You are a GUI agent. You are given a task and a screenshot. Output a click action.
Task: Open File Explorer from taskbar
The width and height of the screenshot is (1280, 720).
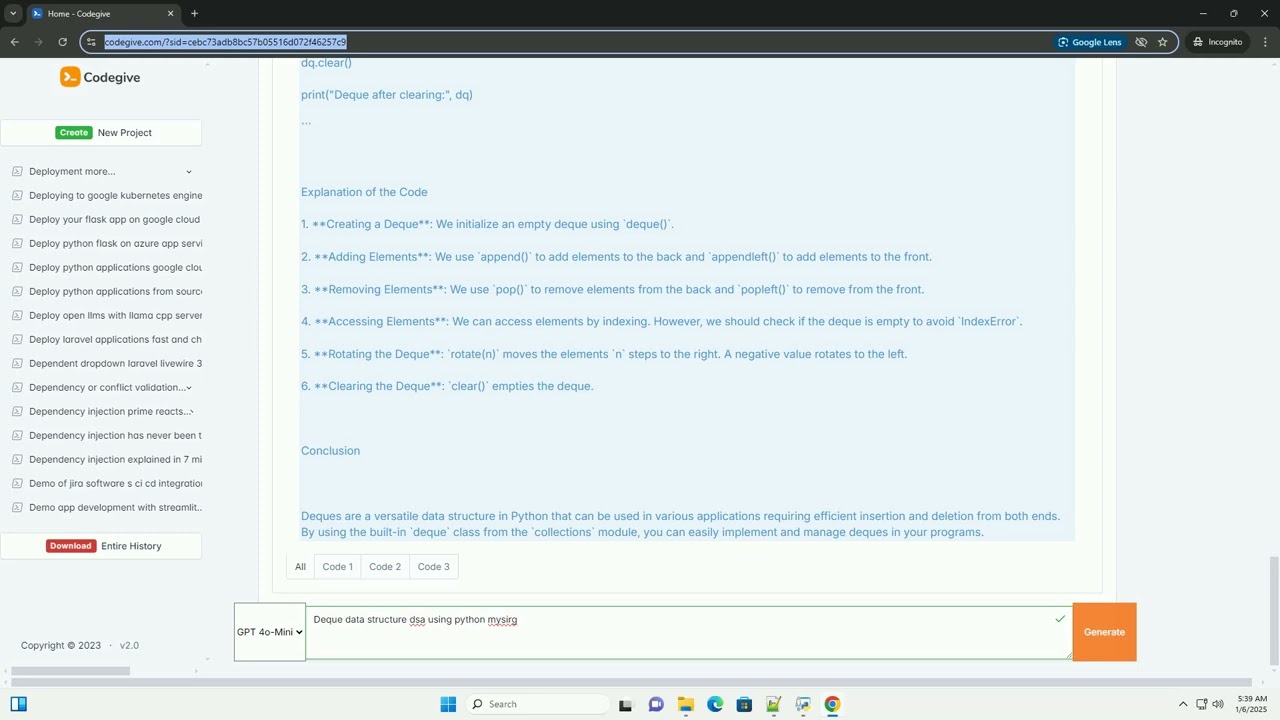[x=685, y=704]
